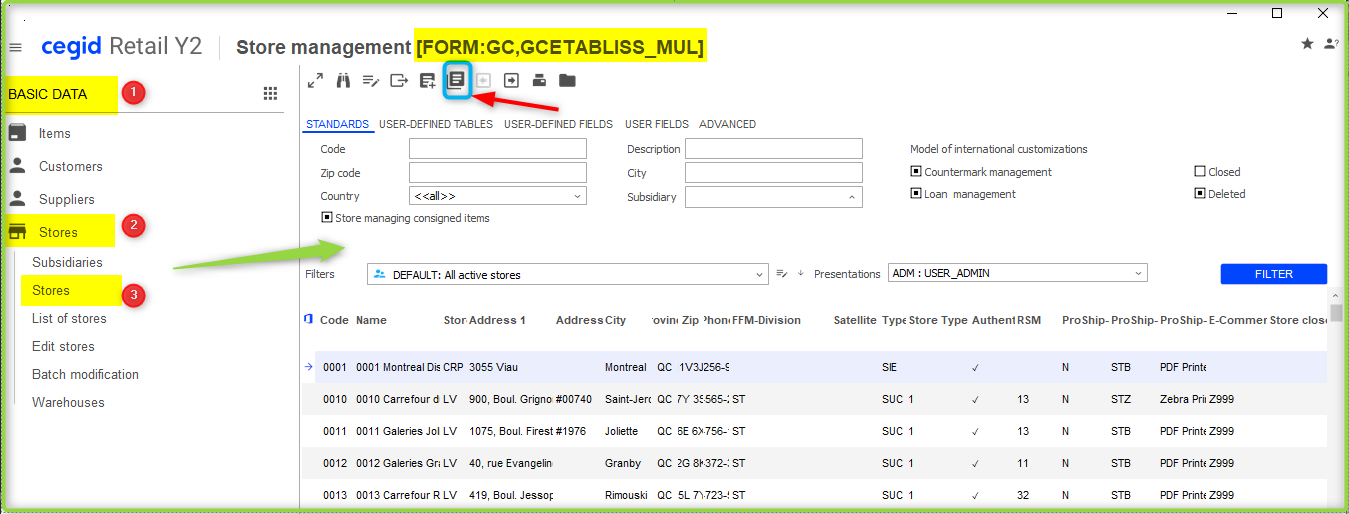
Task: Click into the Description input field
Action: (774, 149)
